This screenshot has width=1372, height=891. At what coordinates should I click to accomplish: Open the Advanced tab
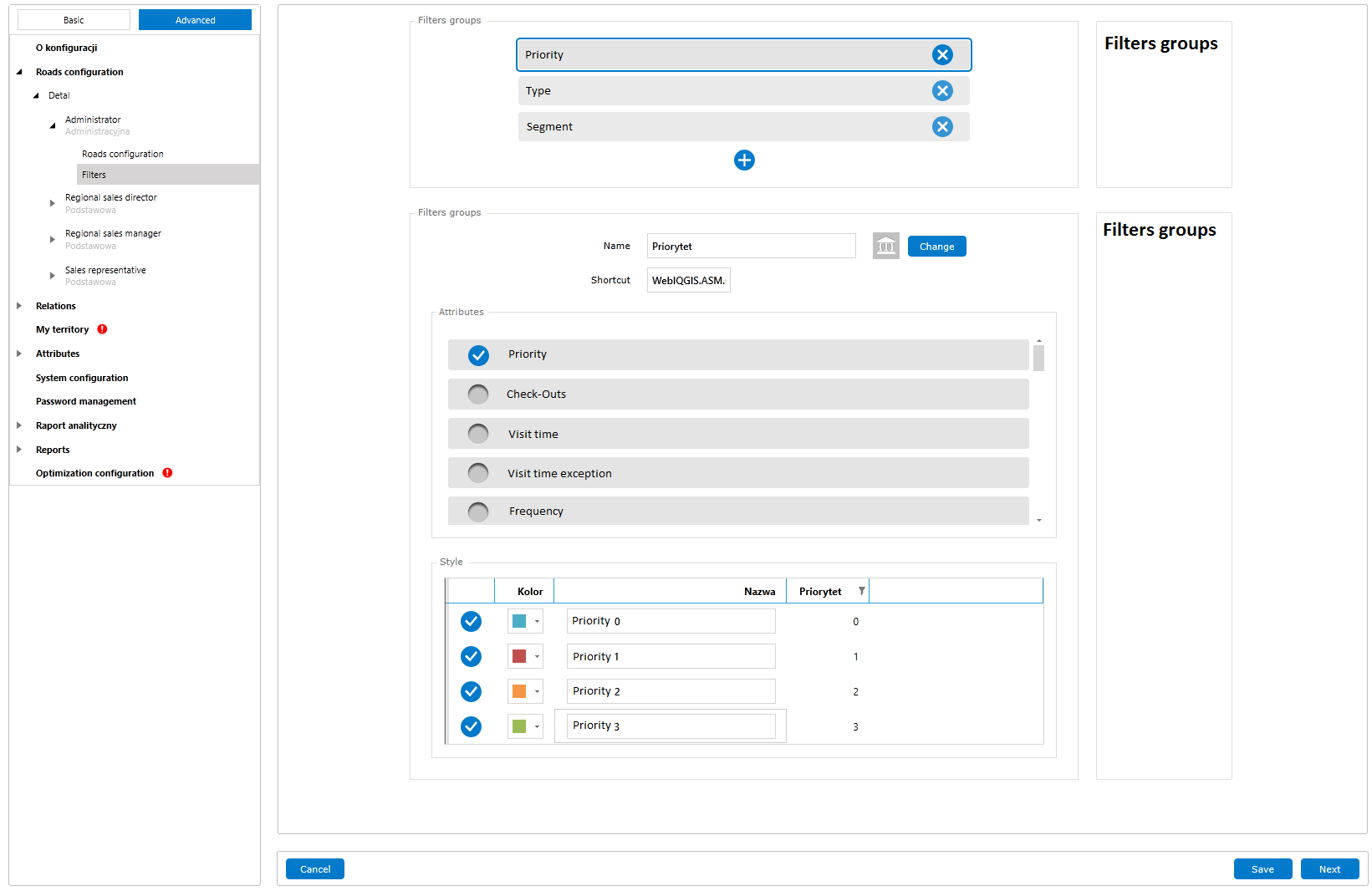click(195, 20)
